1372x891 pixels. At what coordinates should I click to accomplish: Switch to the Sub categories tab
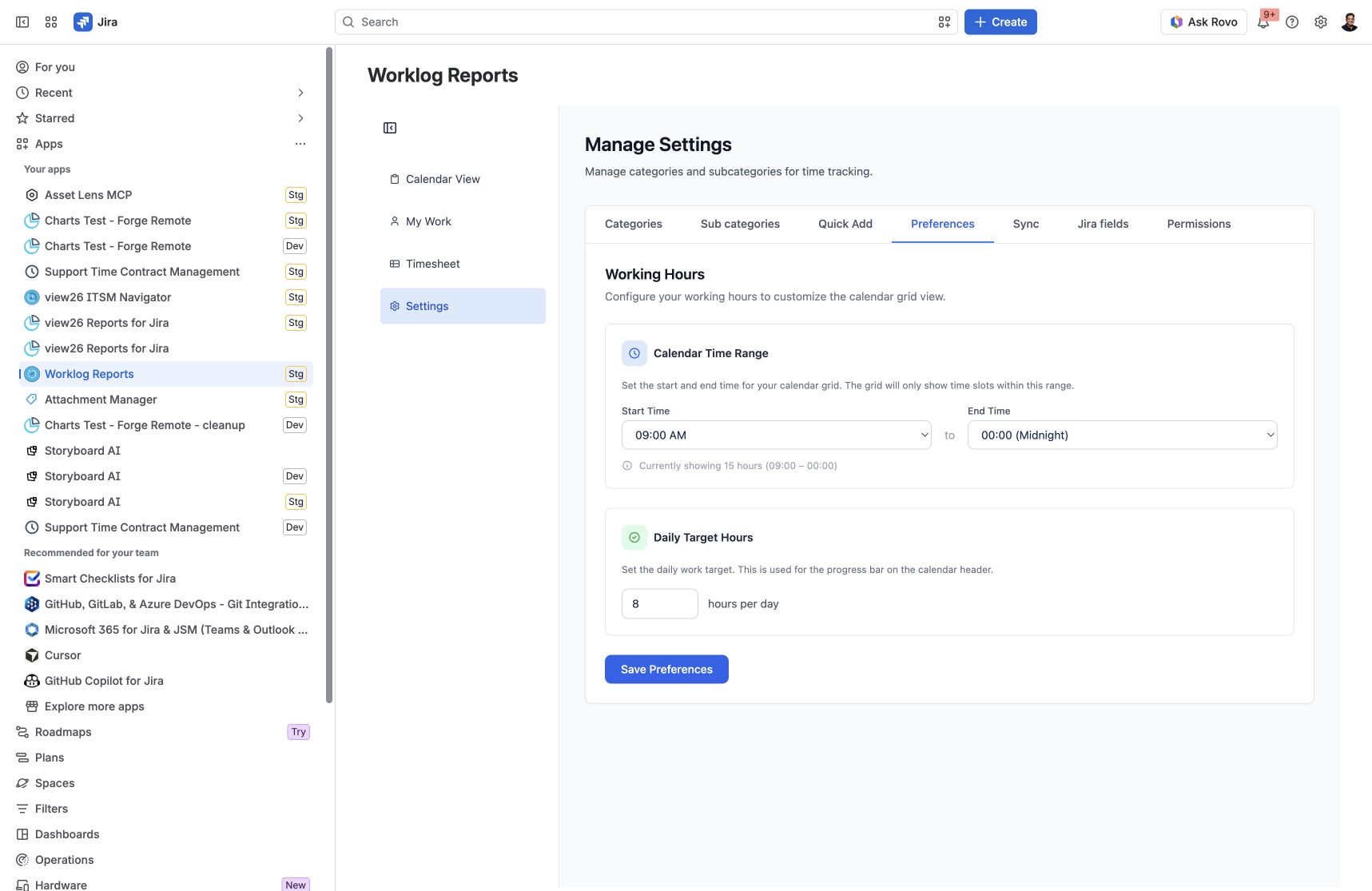point(740,224)
